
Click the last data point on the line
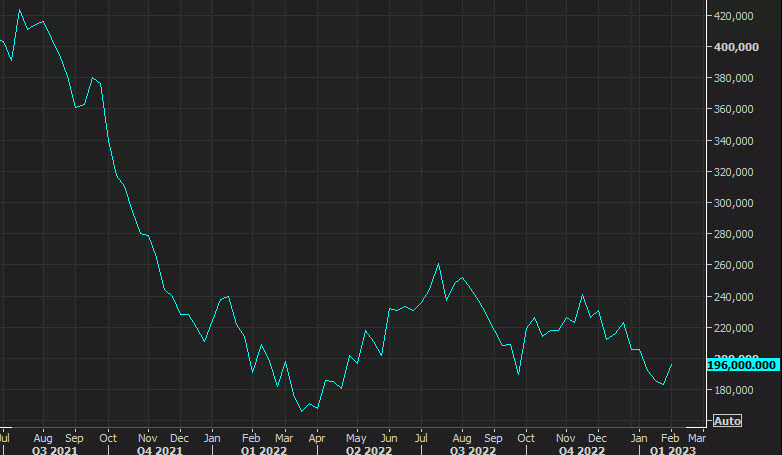click(672, 364)
